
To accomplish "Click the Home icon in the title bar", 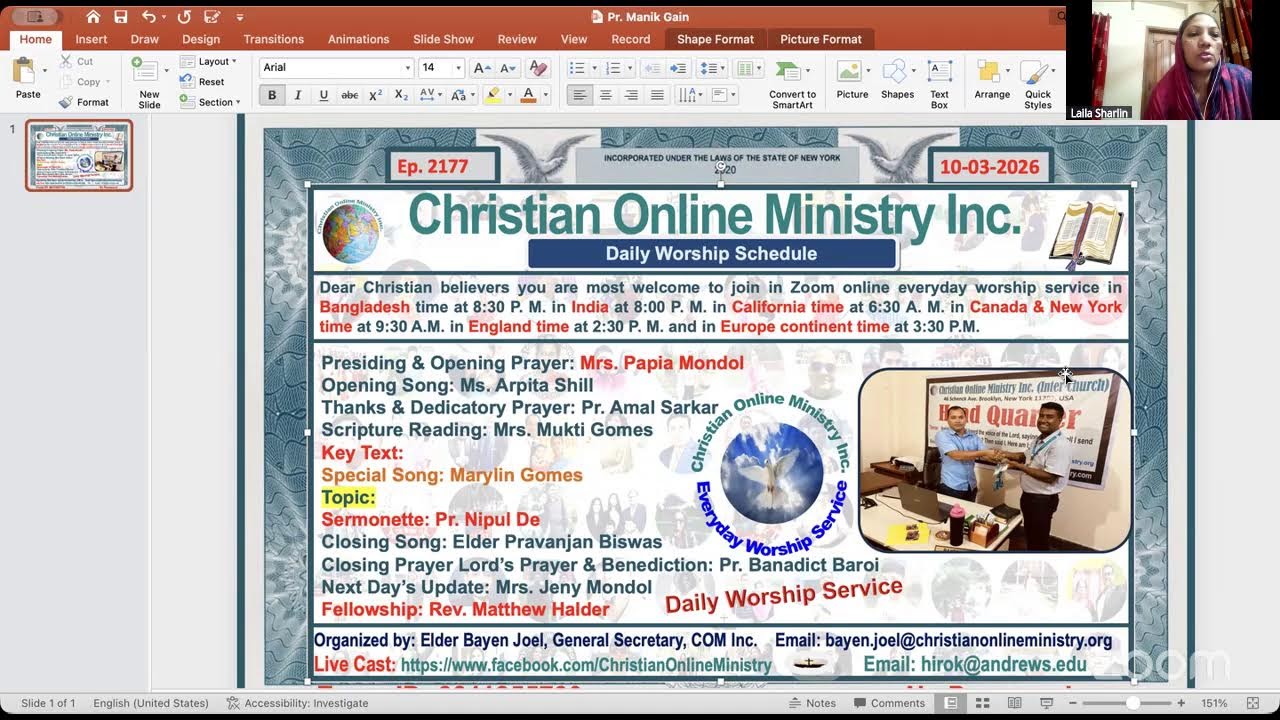I will coord(93,17).
